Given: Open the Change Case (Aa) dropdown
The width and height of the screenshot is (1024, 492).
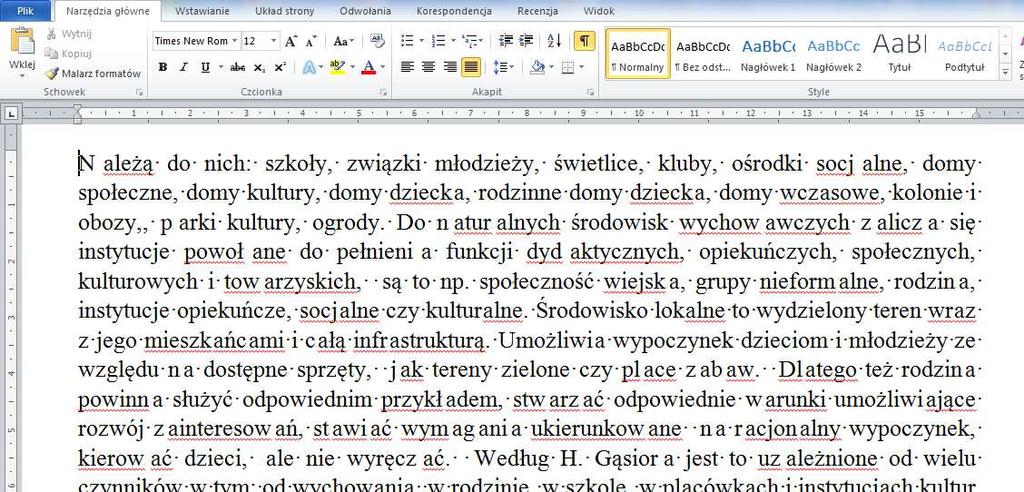Looking at the screenshot, I should click(344, 41).
